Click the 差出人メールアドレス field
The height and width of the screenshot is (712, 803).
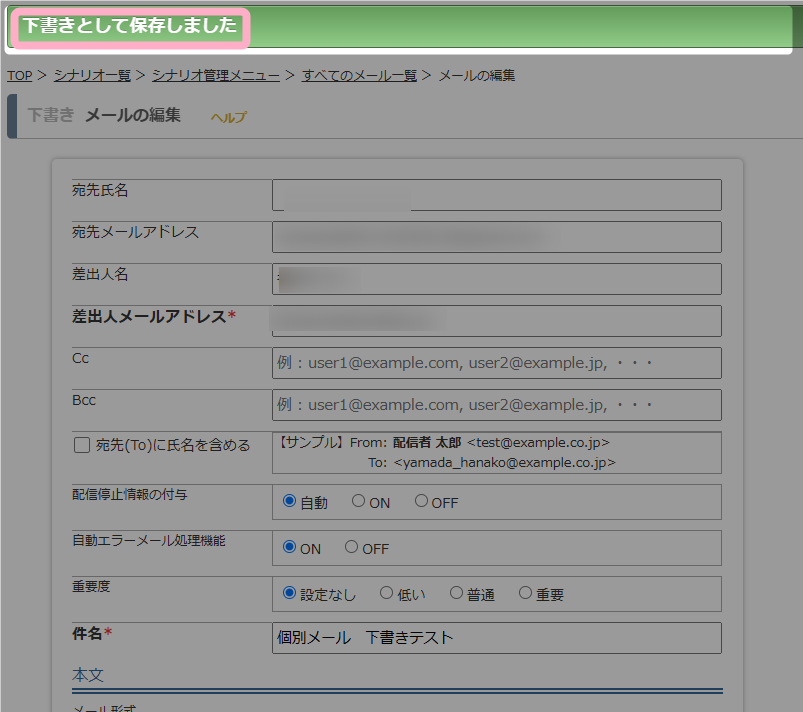coord(497,321)
